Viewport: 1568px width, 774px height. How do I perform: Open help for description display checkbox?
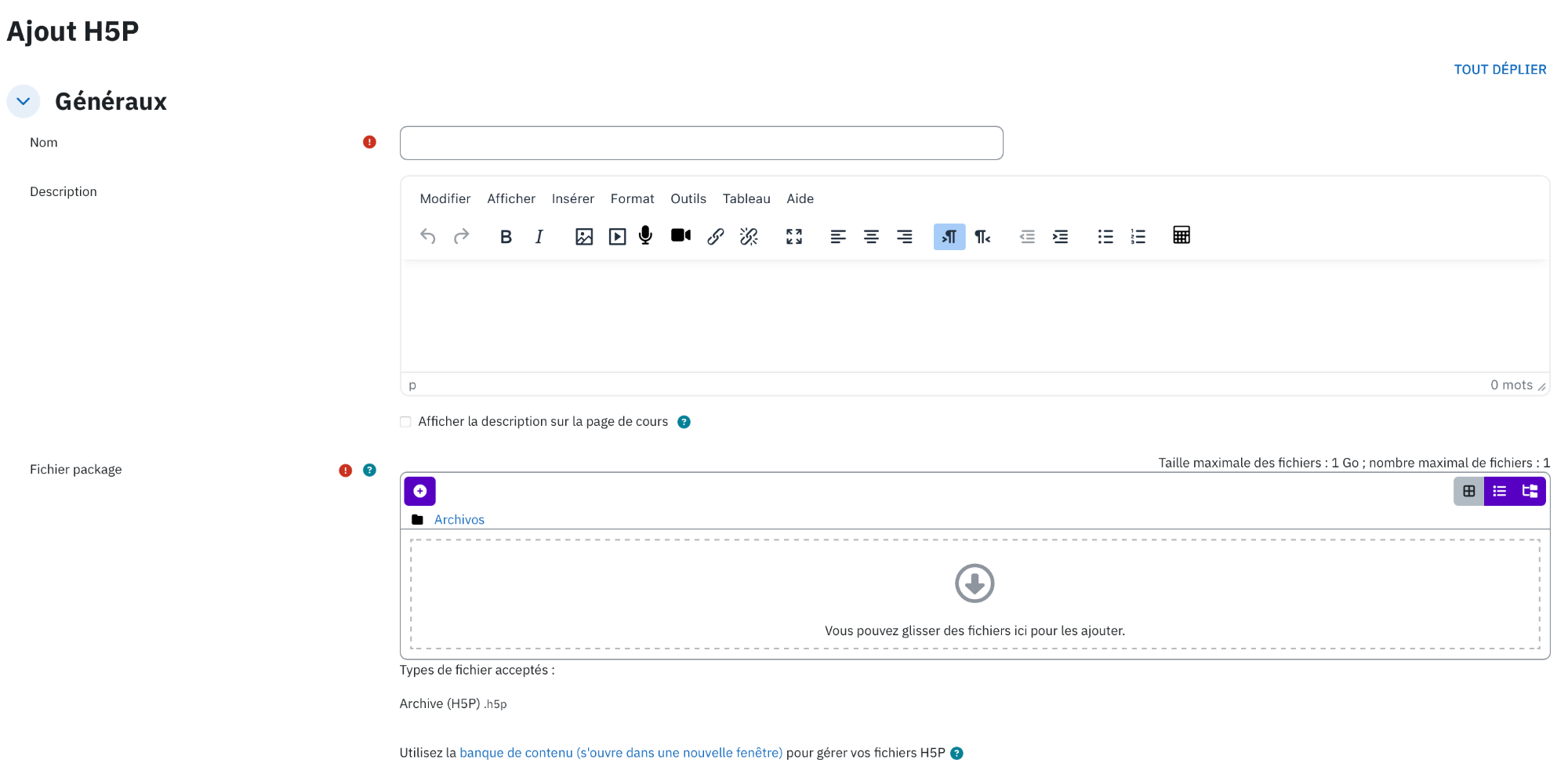click(x=684, y=422)
